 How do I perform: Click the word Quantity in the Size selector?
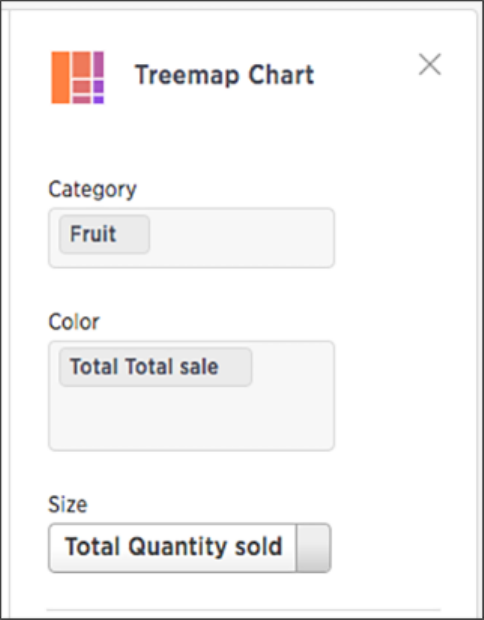pyautogui.click(x=178, y=548)
